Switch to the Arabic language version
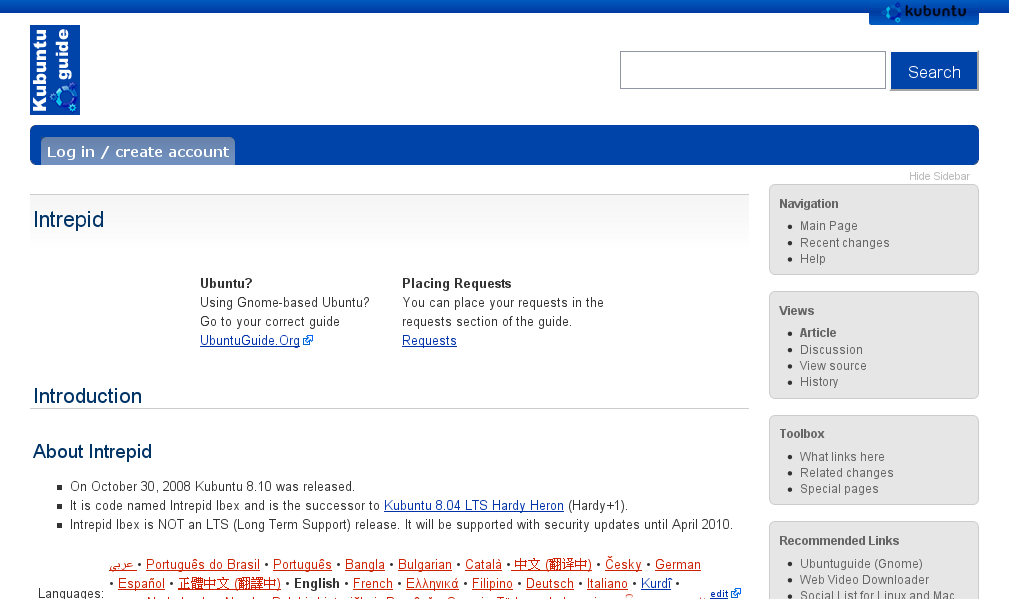The image size is (1009, 599). (x=122, y=564)
